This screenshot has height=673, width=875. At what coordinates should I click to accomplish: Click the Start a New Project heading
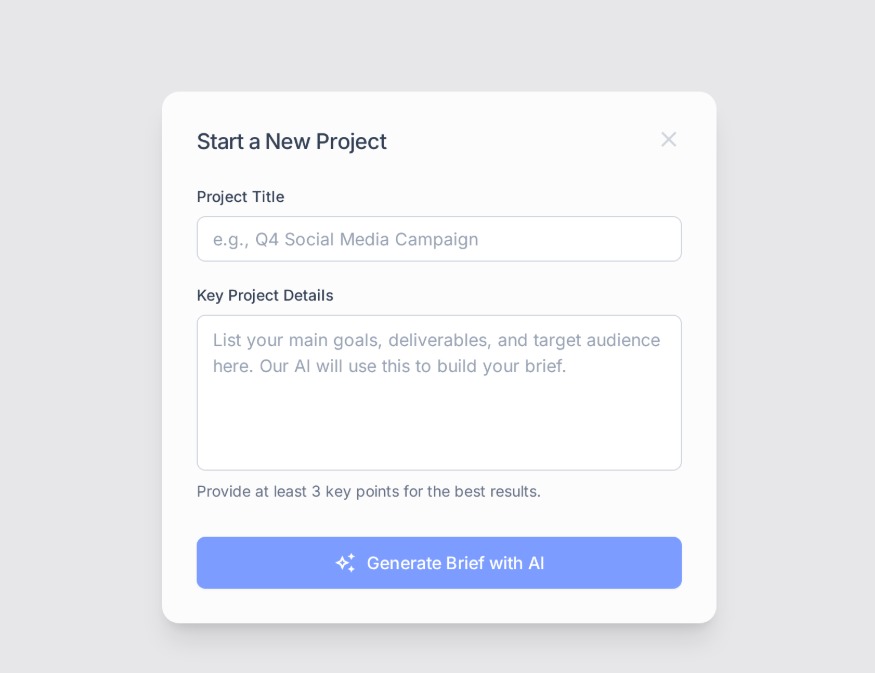pos(291,142)
